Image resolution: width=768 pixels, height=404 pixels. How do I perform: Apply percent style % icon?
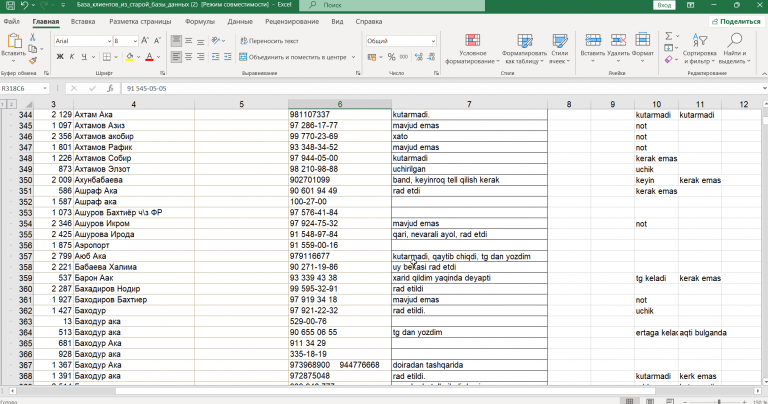[391, 57]
